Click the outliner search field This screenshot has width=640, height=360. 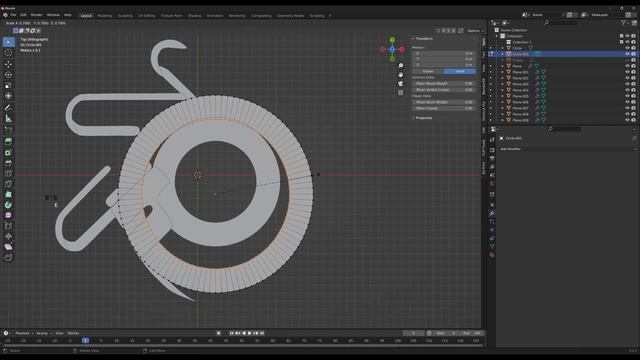[x=561, y=23]
